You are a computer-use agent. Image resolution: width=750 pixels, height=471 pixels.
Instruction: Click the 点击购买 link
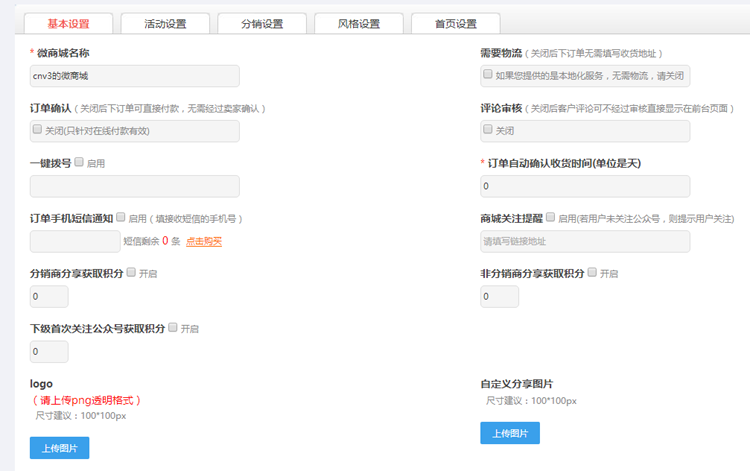click(x=203, y=241)
